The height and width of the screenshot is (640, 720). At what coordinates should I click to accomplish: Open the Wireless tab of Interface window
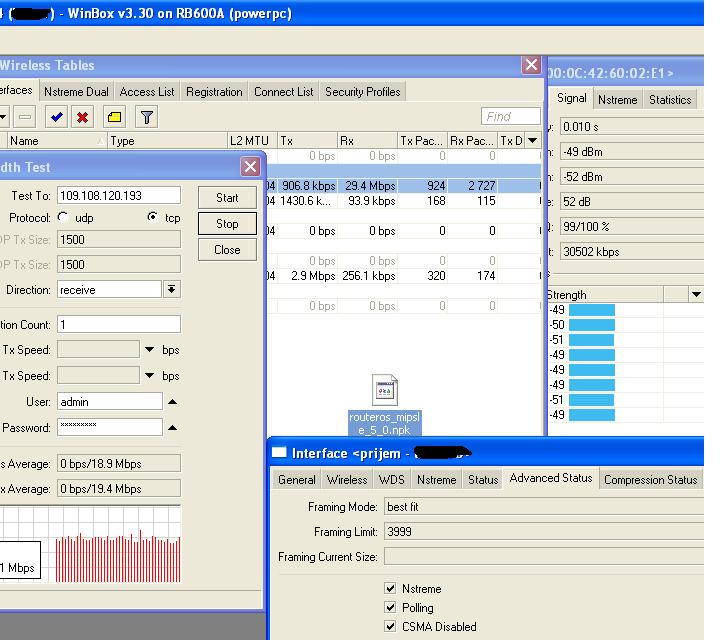point(347,480)
